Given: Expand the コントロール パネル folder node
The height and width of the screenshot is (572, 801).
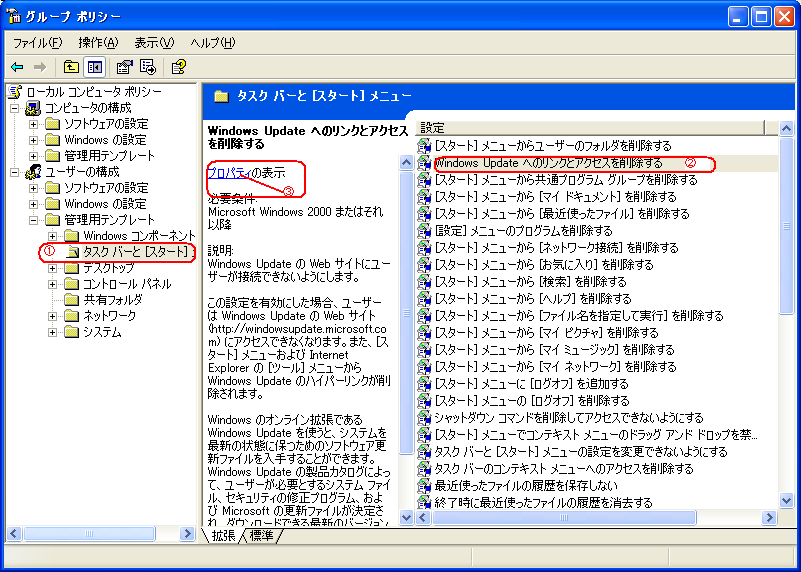Looking at the screenshot, I should coord(52,284).
